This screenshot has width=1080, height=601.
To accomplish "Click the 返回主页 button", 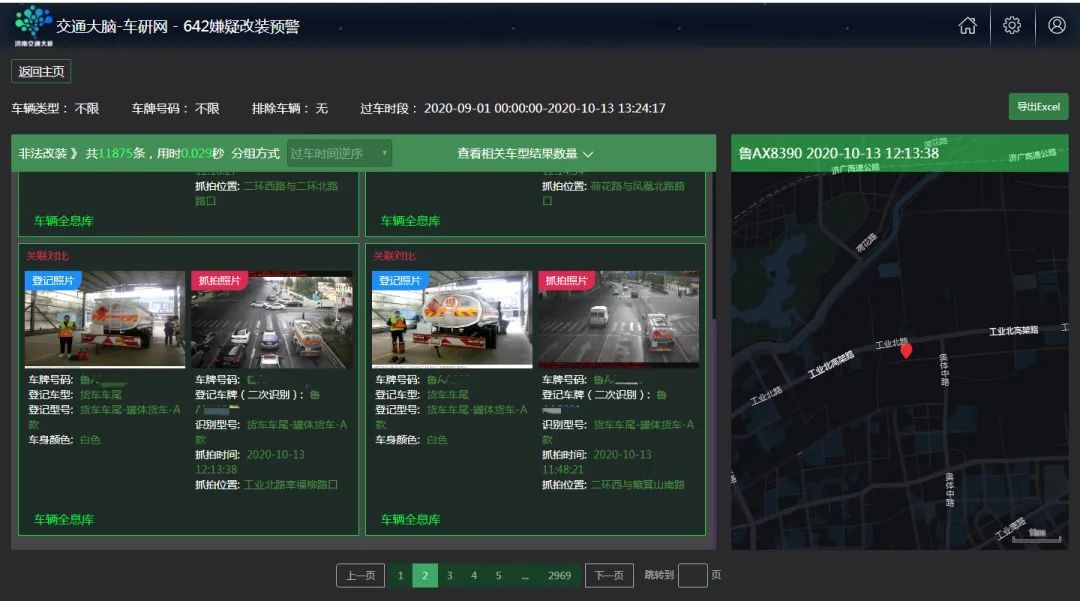I will coord(40,72).
